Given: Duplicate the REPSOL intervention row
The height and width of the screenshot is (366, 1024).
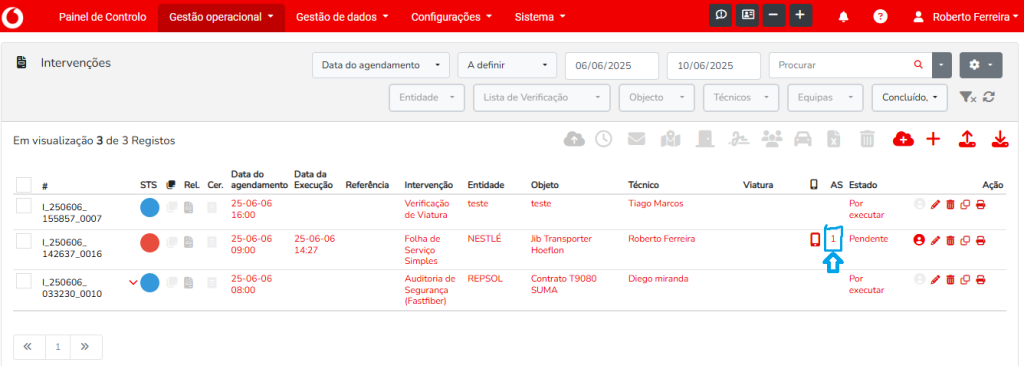Looking at the screenshot, I should 965,280.
